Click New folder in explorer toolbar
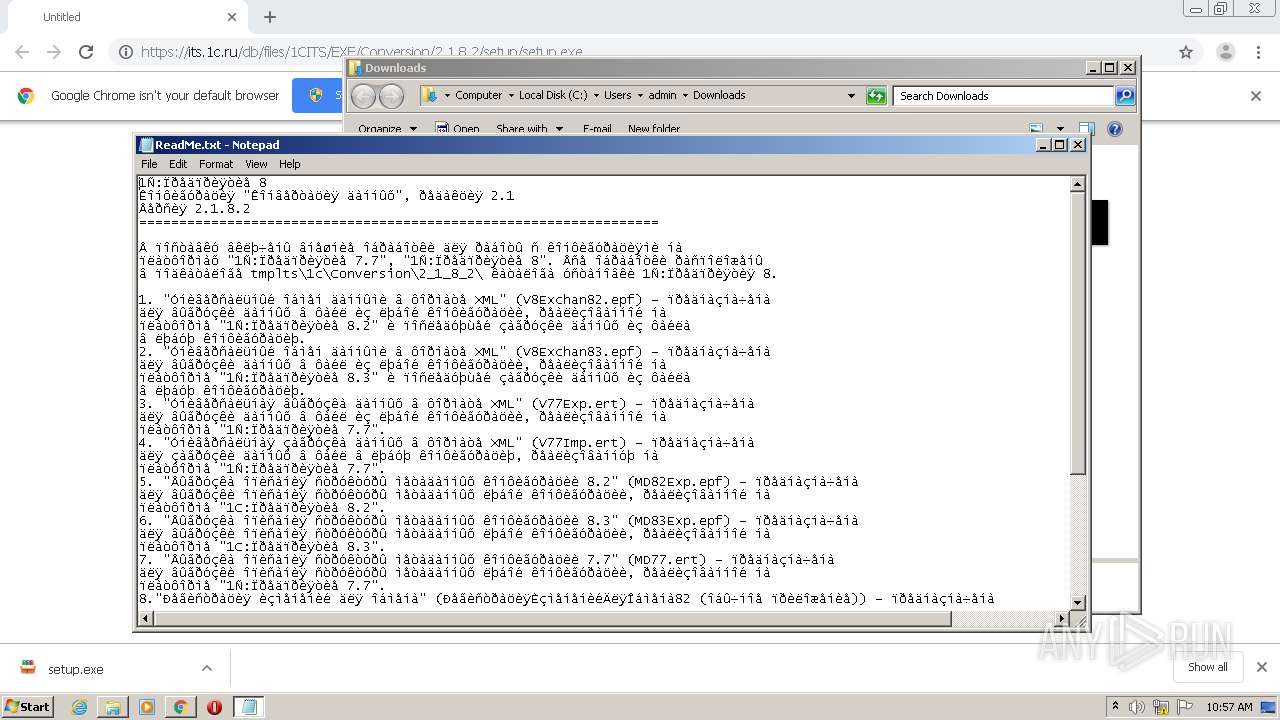The height and width of the screenshot is (720, 1280). click(654, 129)
